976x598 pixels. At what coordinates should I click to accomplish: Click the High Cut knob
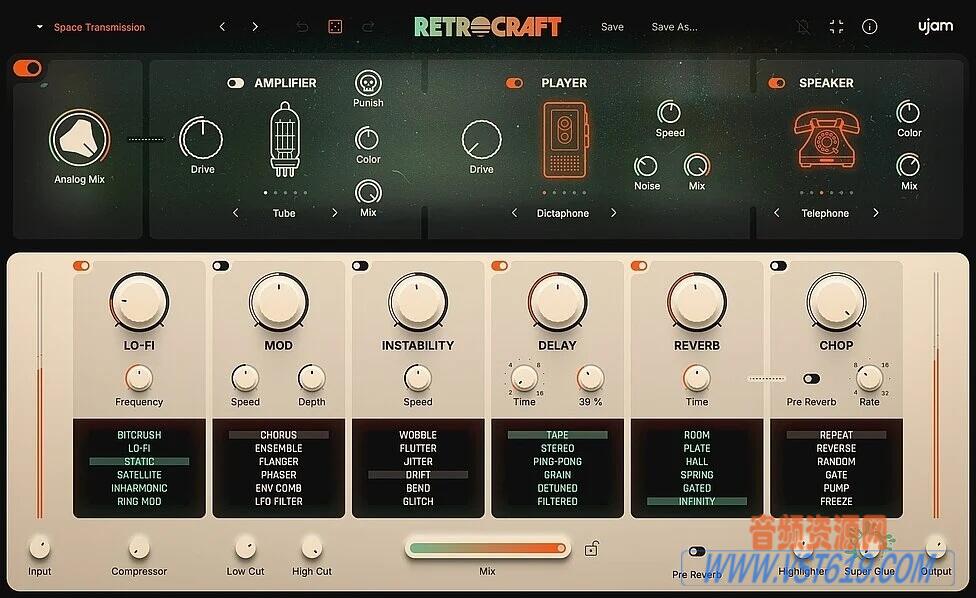(x=311, y=548)
